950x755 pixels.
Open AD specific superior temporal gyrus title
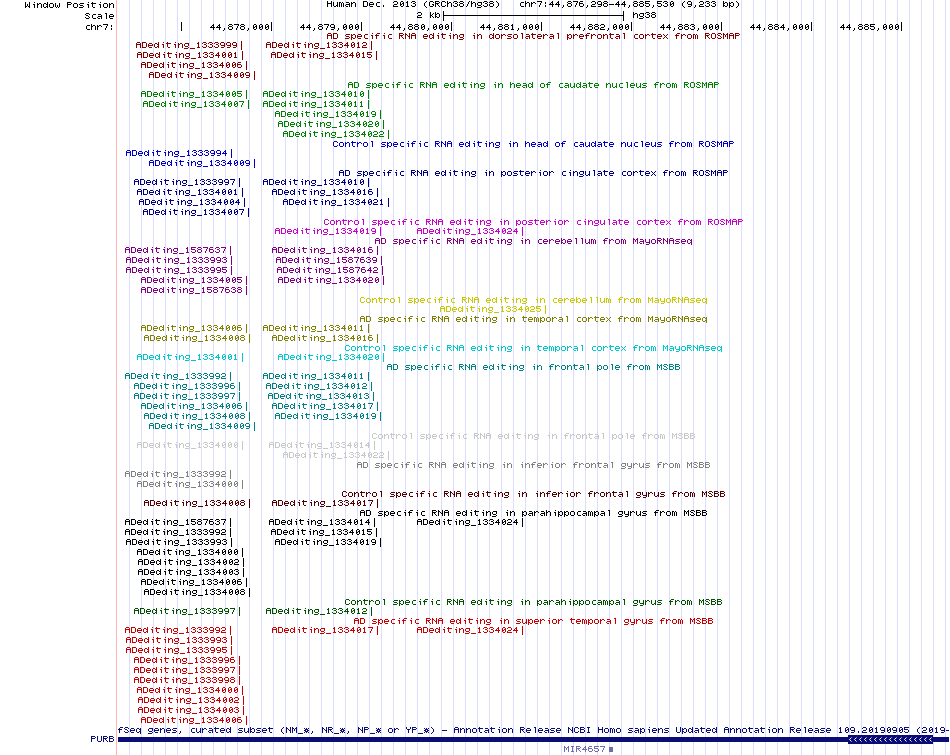point(533,621)
